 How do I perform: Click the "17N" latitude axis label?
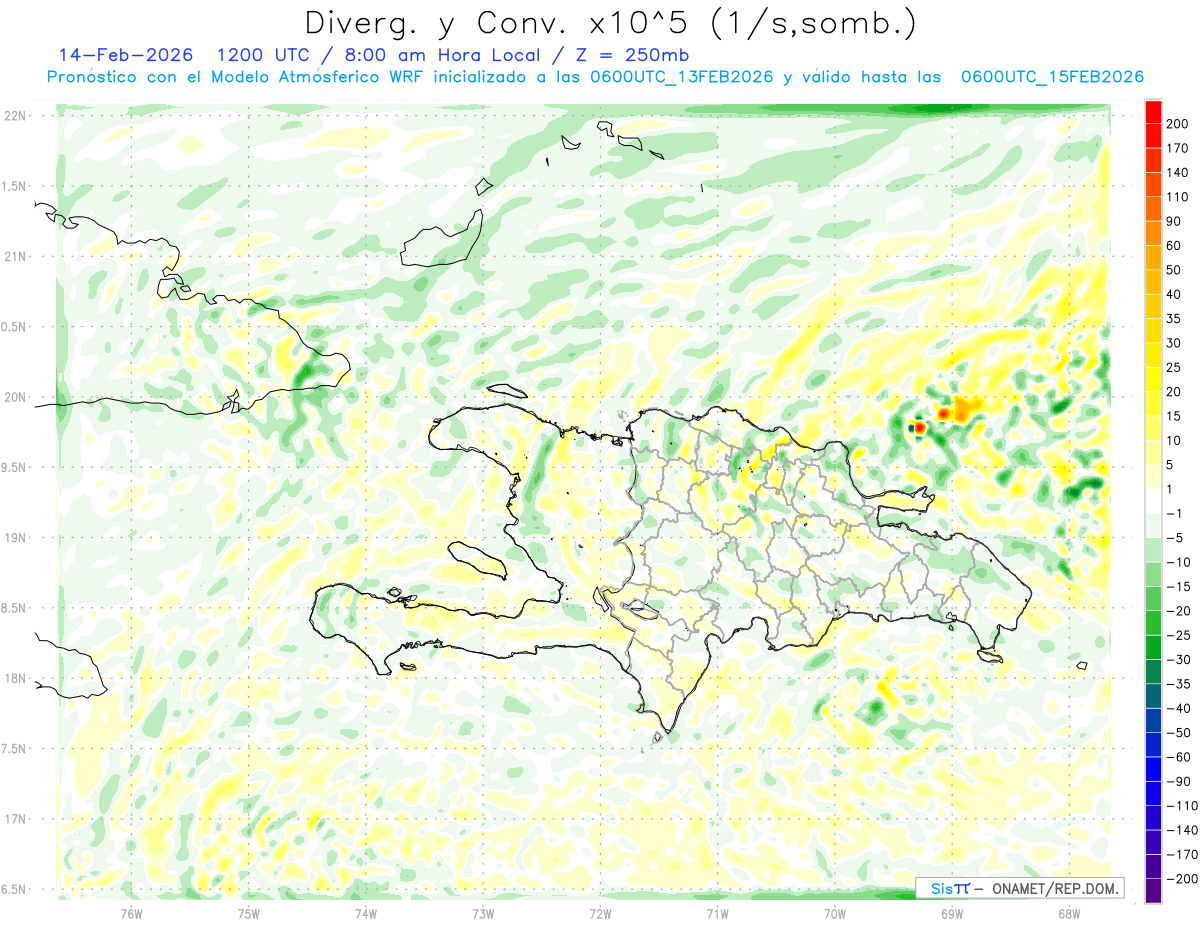click(15, 819)
